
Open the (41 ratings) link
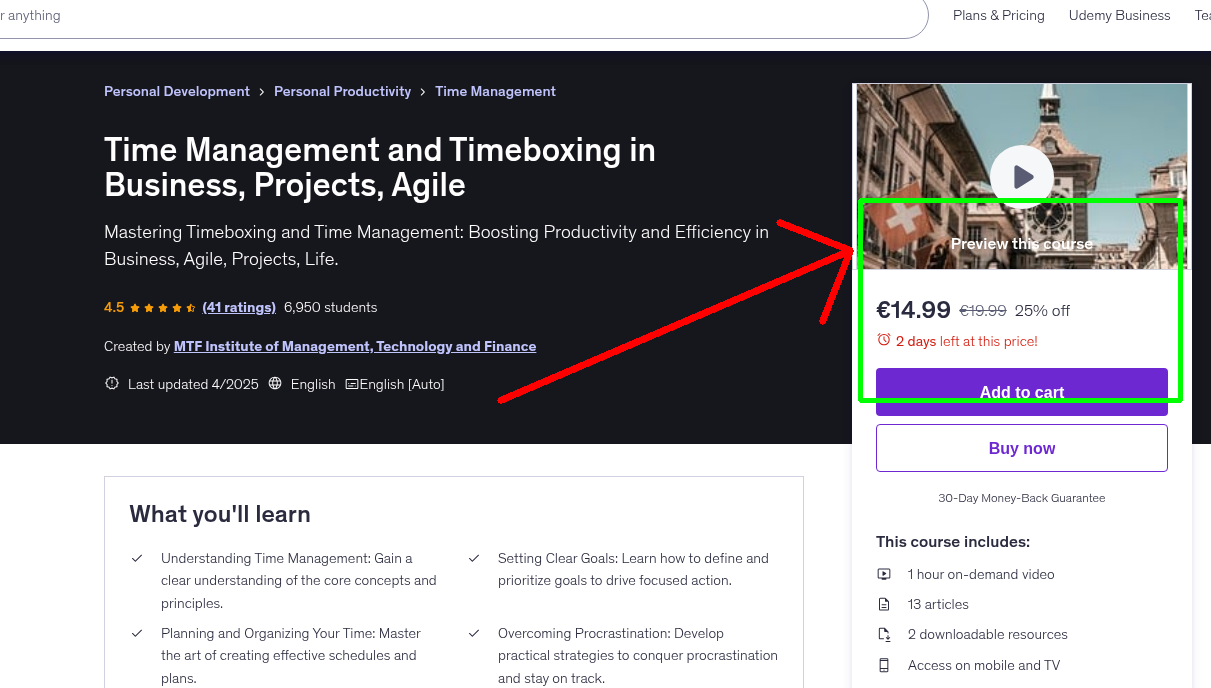coord(239,307)
